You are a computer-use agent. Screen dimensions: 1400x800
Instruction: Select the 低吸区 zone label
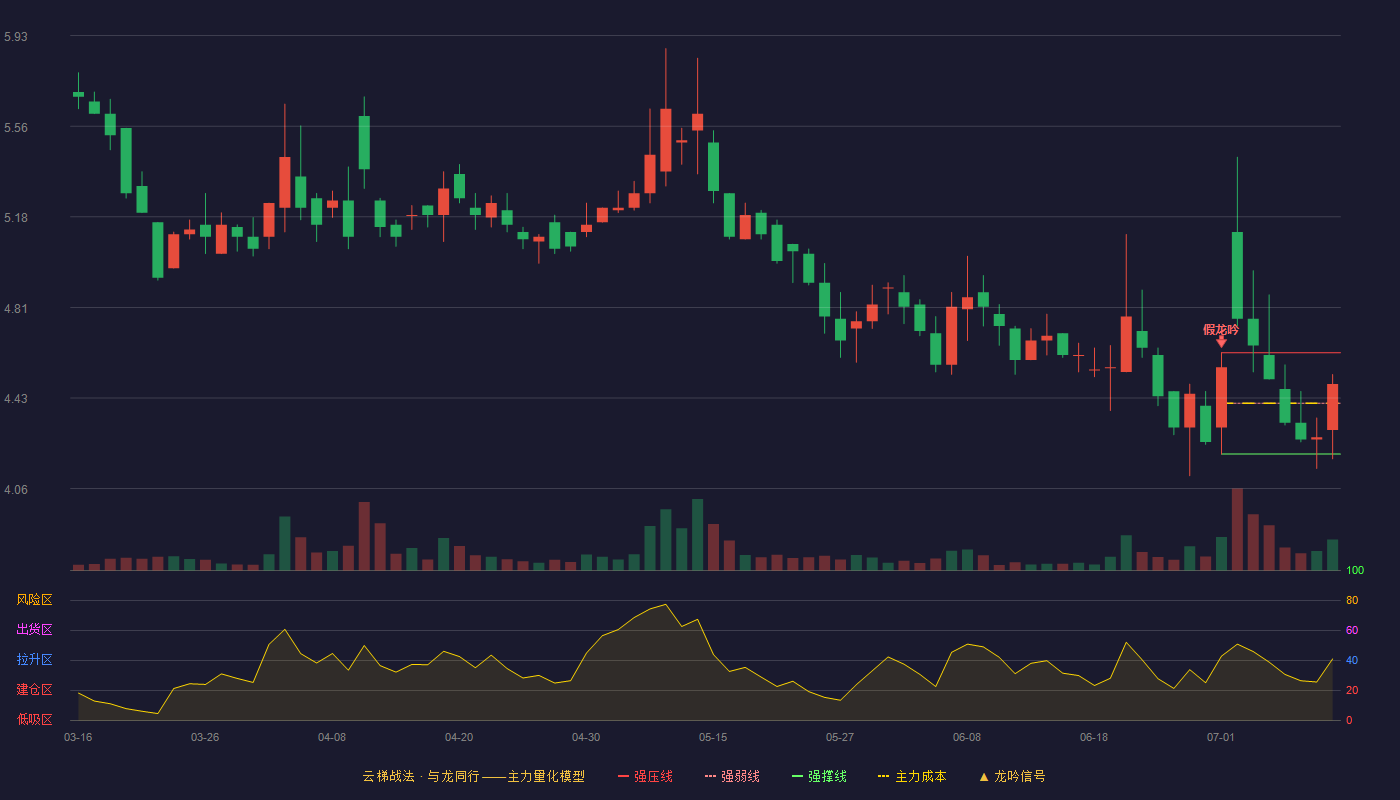pyautogui.click(x=34, y=719)
